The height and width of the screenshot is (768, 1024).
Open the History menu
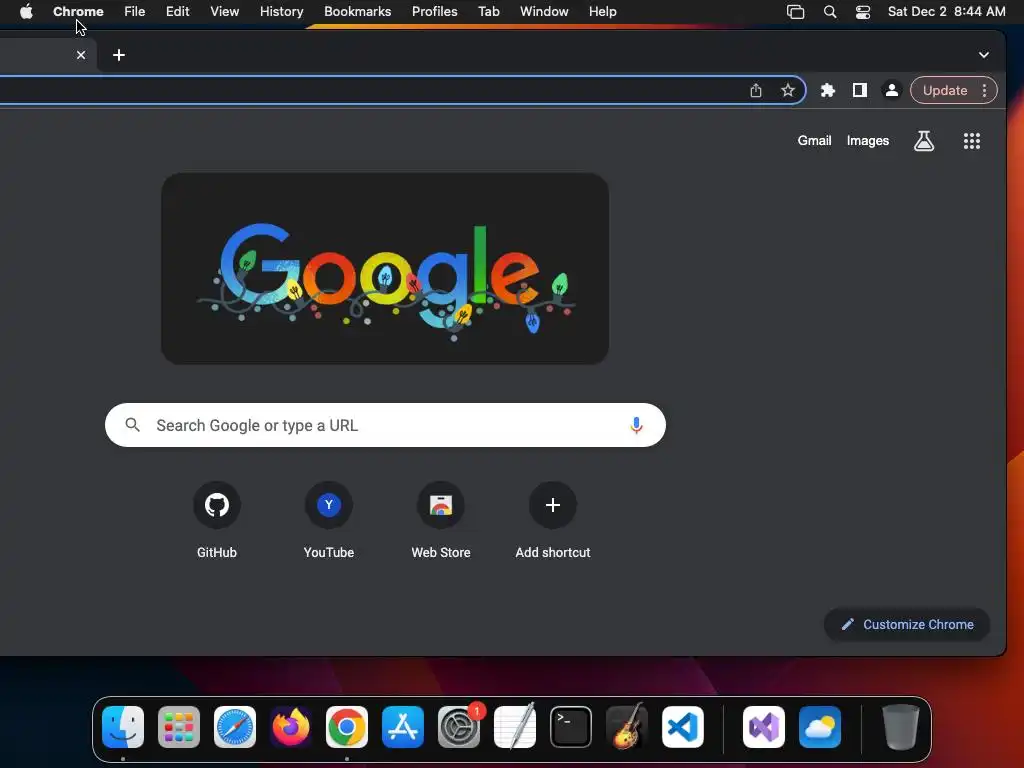tap(281, 12)
